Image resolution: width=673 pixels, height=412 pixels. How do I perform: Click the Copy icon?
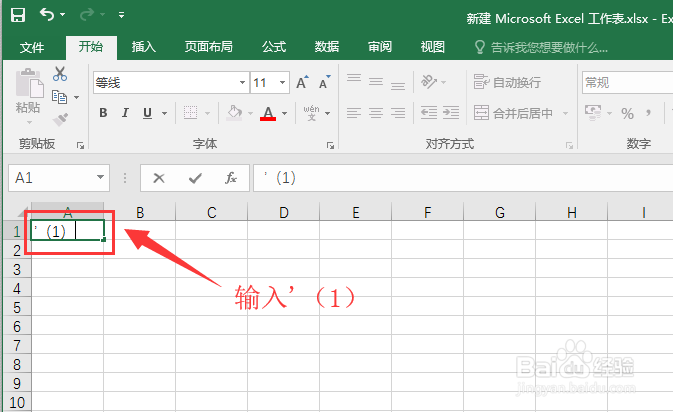coord(59,97)
